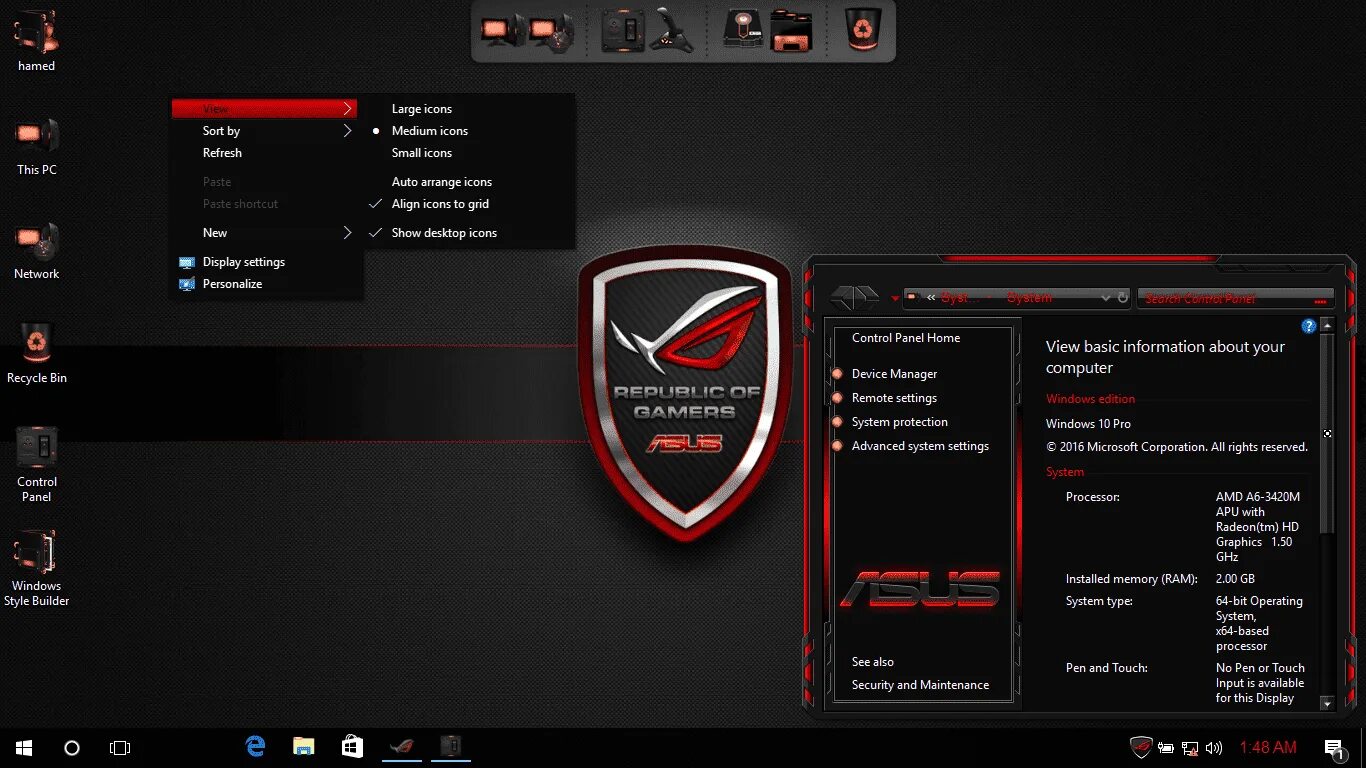Image resolution: width=1366 pixels, height=768 pixels.
Task: Disable Show desktop icons
Action: [444, 232]
